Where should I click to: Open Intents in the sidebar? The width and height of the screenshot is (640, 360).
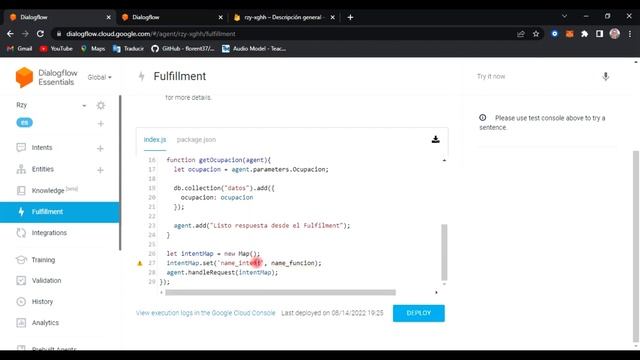pos(42,147)
